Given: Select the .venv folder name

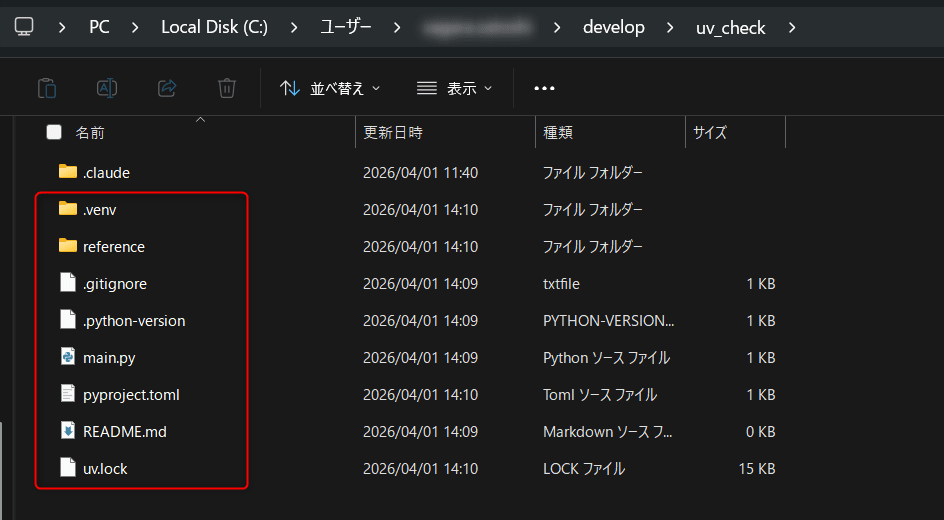Looking at the screenshot, I should pyautogui.click(x=100, y=209).
